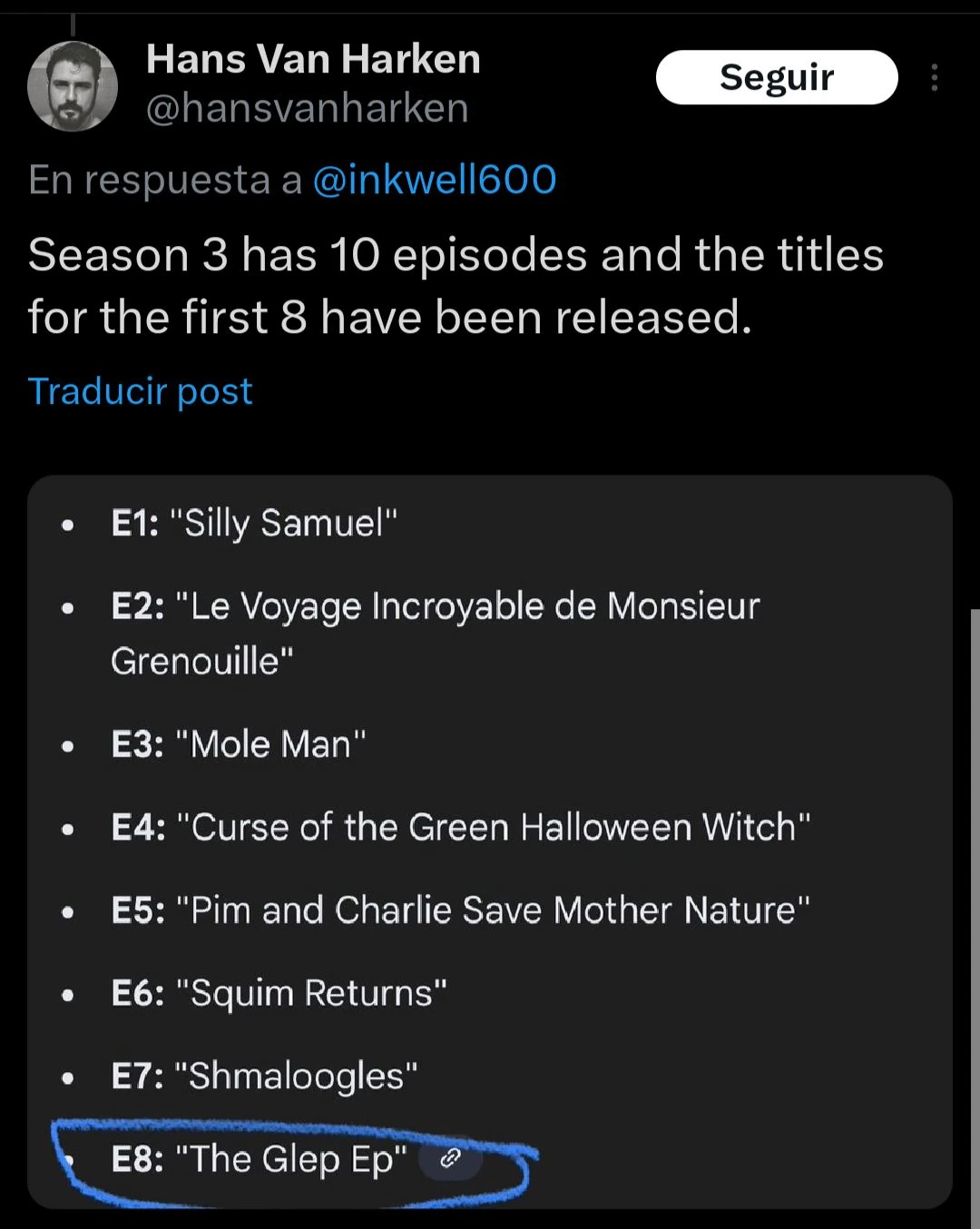Open the @inkwell600 mention link
This screenshot has width=980, height=1229.
(434, 180)
